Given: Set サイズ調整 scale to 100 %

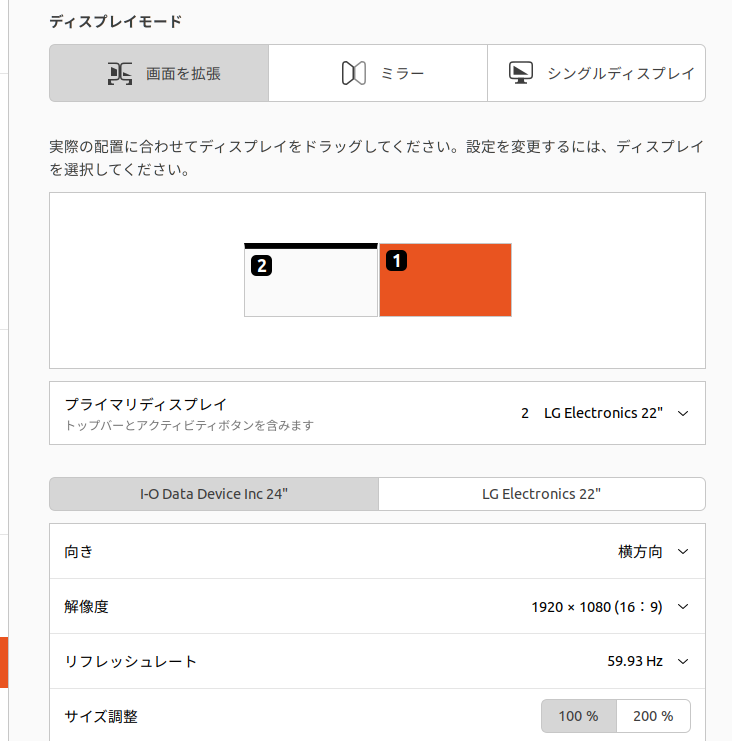Looking at the screenshot, I should [x=579, y=716].
